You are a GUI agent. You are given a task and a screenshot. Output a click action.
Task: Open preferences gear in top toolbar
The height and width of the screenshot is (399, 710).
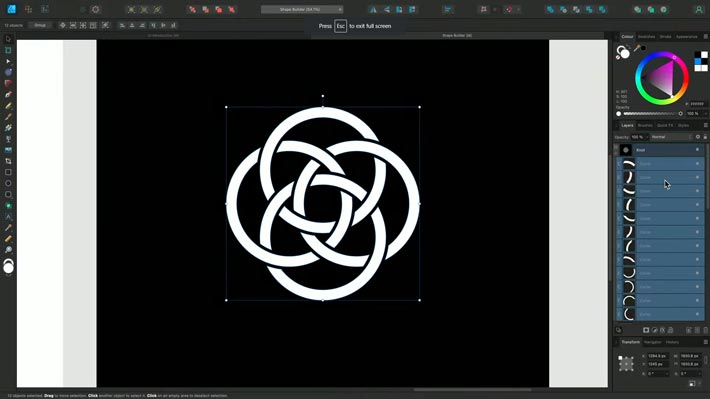tap(96, 9)
